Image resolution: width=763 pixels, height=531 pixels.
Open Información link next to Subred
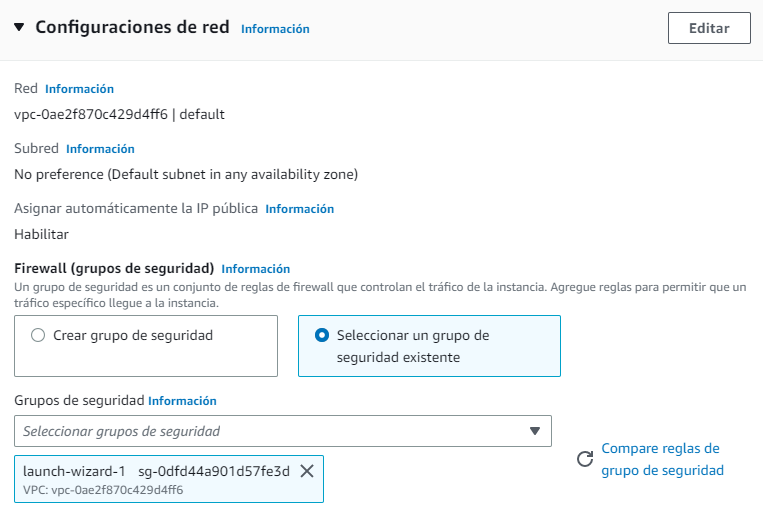point(100,149)
